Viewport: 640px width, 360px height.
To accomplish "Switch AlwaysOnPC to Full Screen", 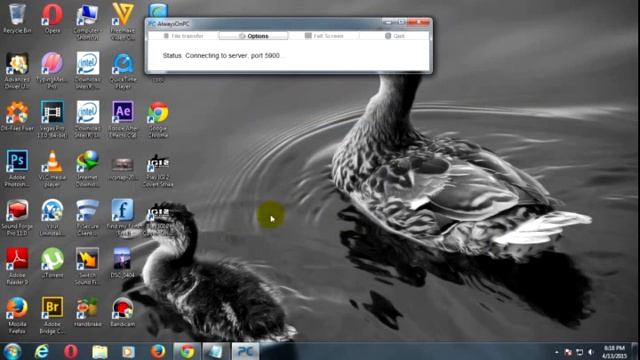I will point(324,36).
